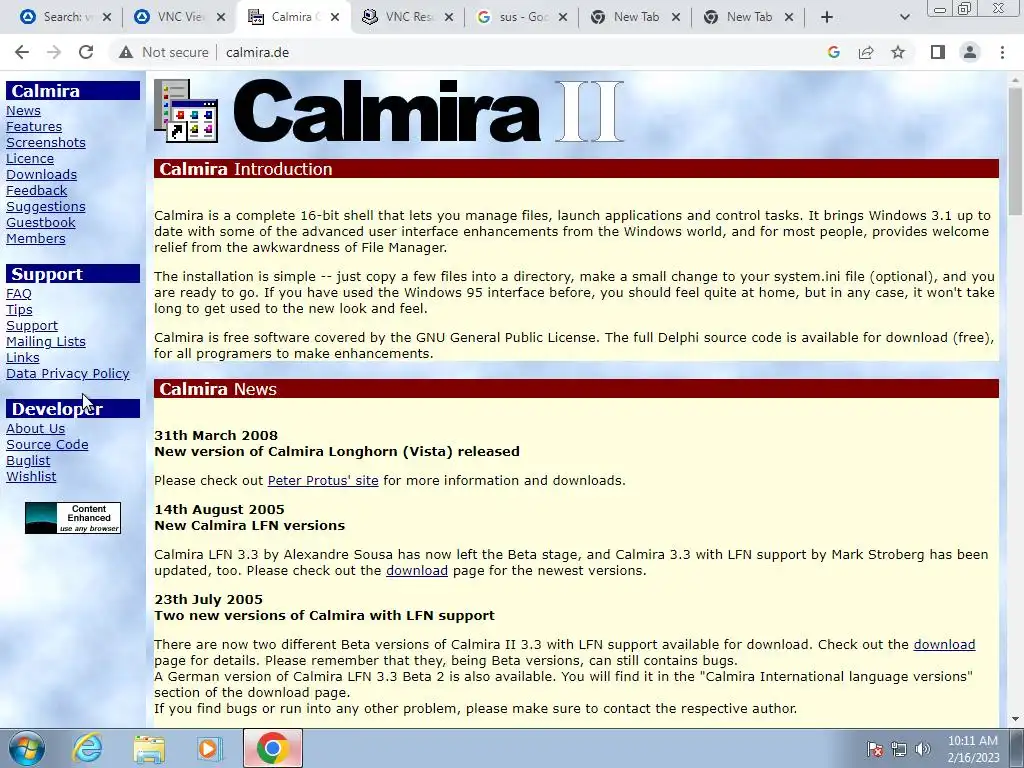The image size is (1024, 768).
Task: Open the Windows Start button
Action: (x=27, y=748)
